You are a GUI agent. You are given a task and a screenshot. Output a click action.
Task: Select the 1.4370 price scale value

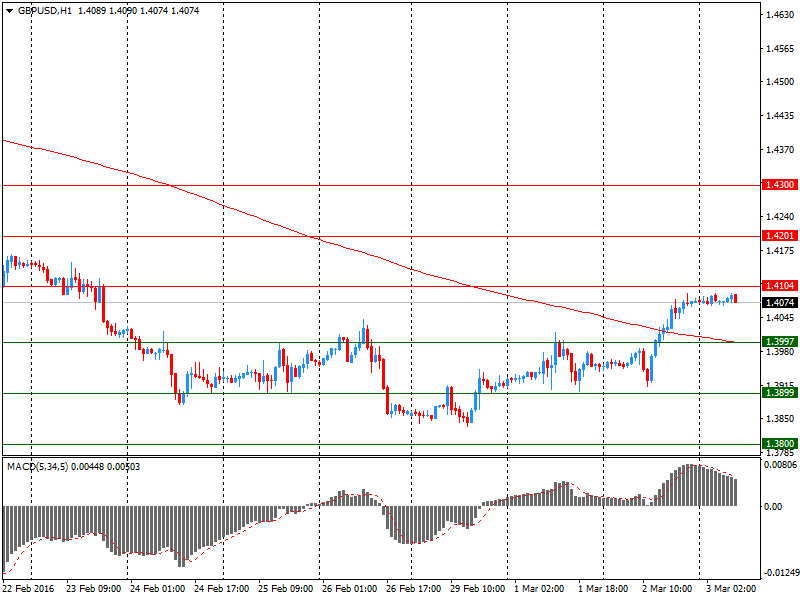point(780,149)
